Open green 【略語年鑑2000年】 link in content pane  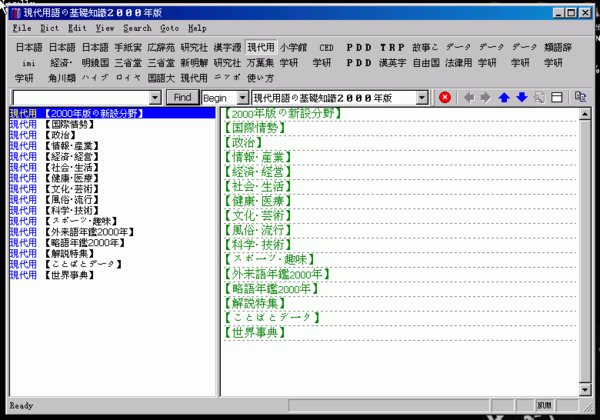271,288
